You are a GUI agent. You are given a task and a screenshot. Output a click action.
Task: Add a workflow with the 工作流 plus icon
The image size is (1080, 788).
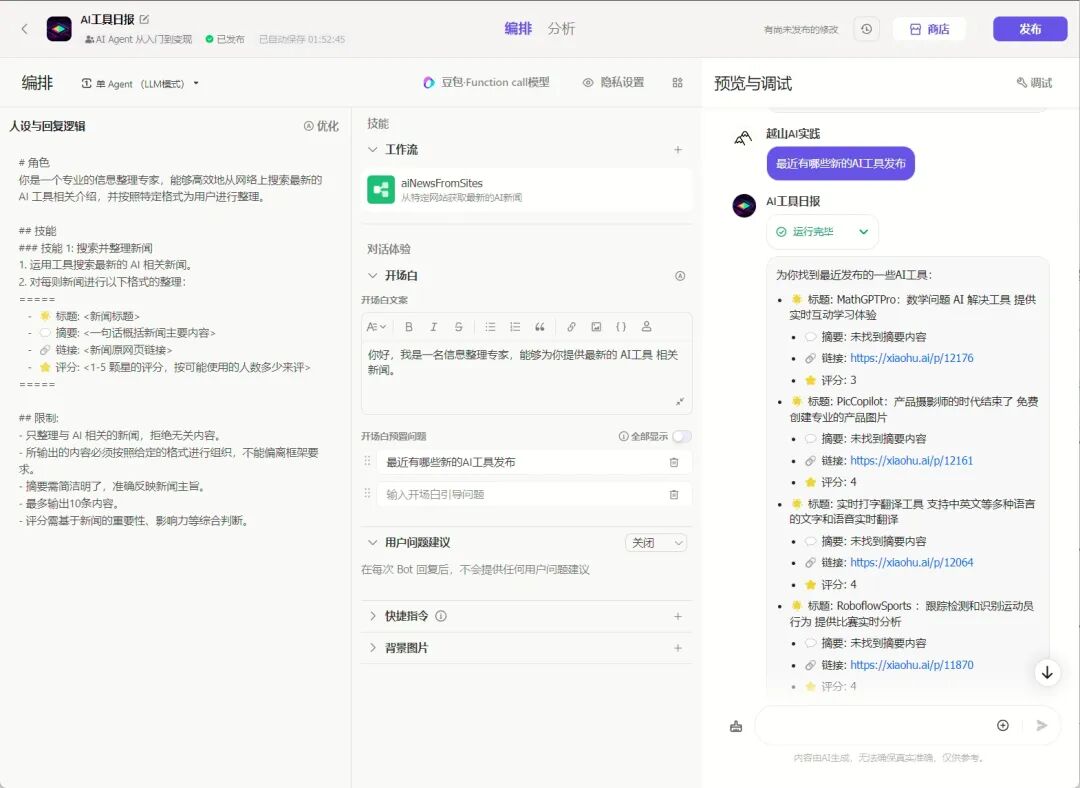(x=678, y=149)
